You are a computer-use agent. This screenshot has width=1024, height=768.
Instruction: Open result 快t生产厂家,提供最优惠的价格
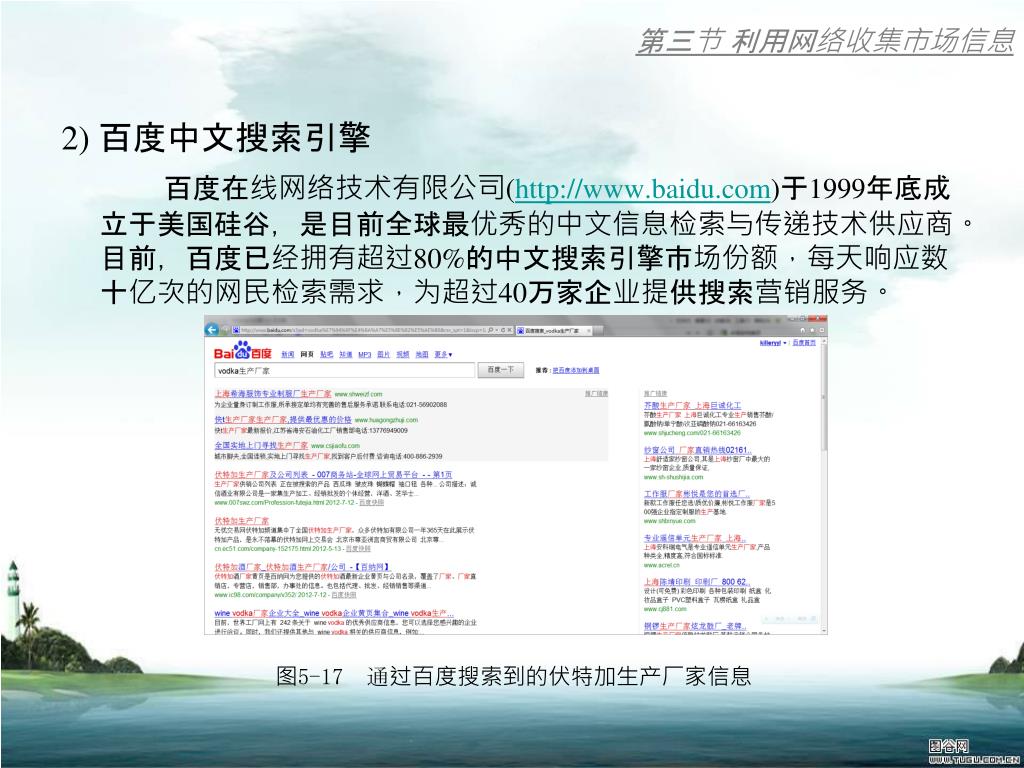click(283, 420)
